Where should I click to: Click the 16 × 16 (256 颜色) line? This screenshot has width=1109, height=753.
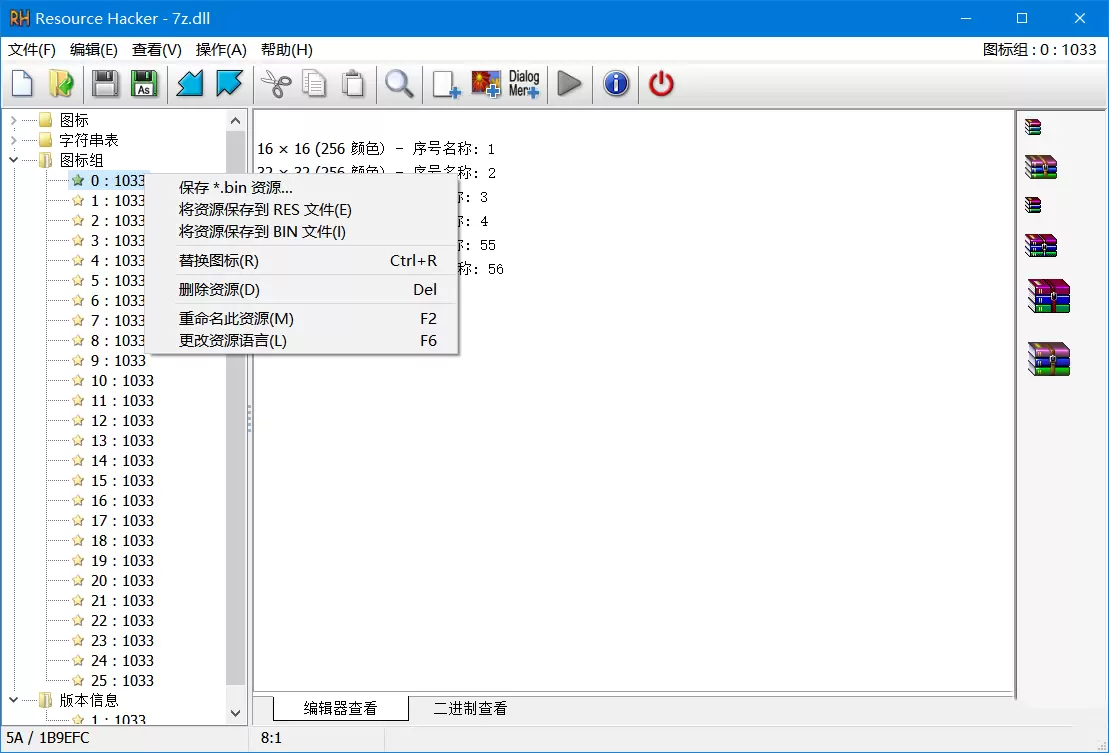[x=376, y=148]
